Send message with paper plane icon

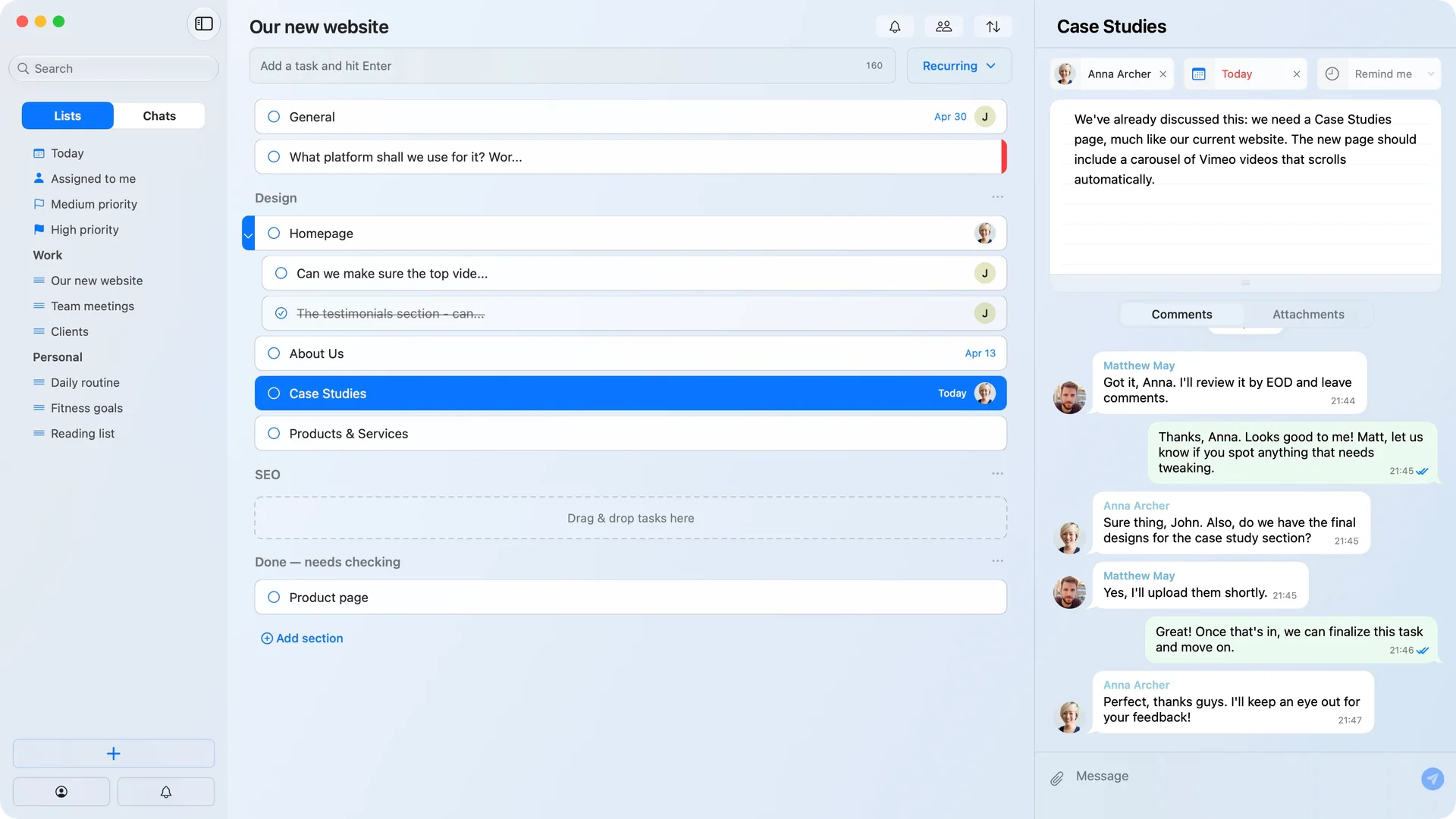pyautogui.click(x=1432, y=778)
